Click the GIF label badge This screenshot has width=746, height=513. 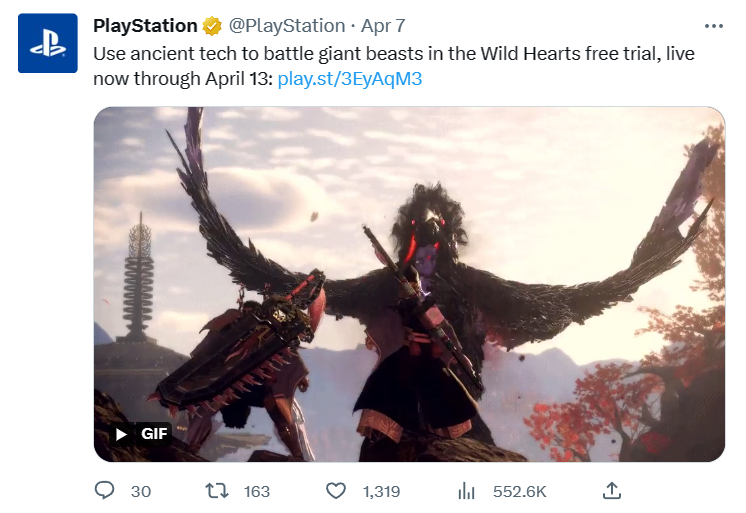point(154,434)
